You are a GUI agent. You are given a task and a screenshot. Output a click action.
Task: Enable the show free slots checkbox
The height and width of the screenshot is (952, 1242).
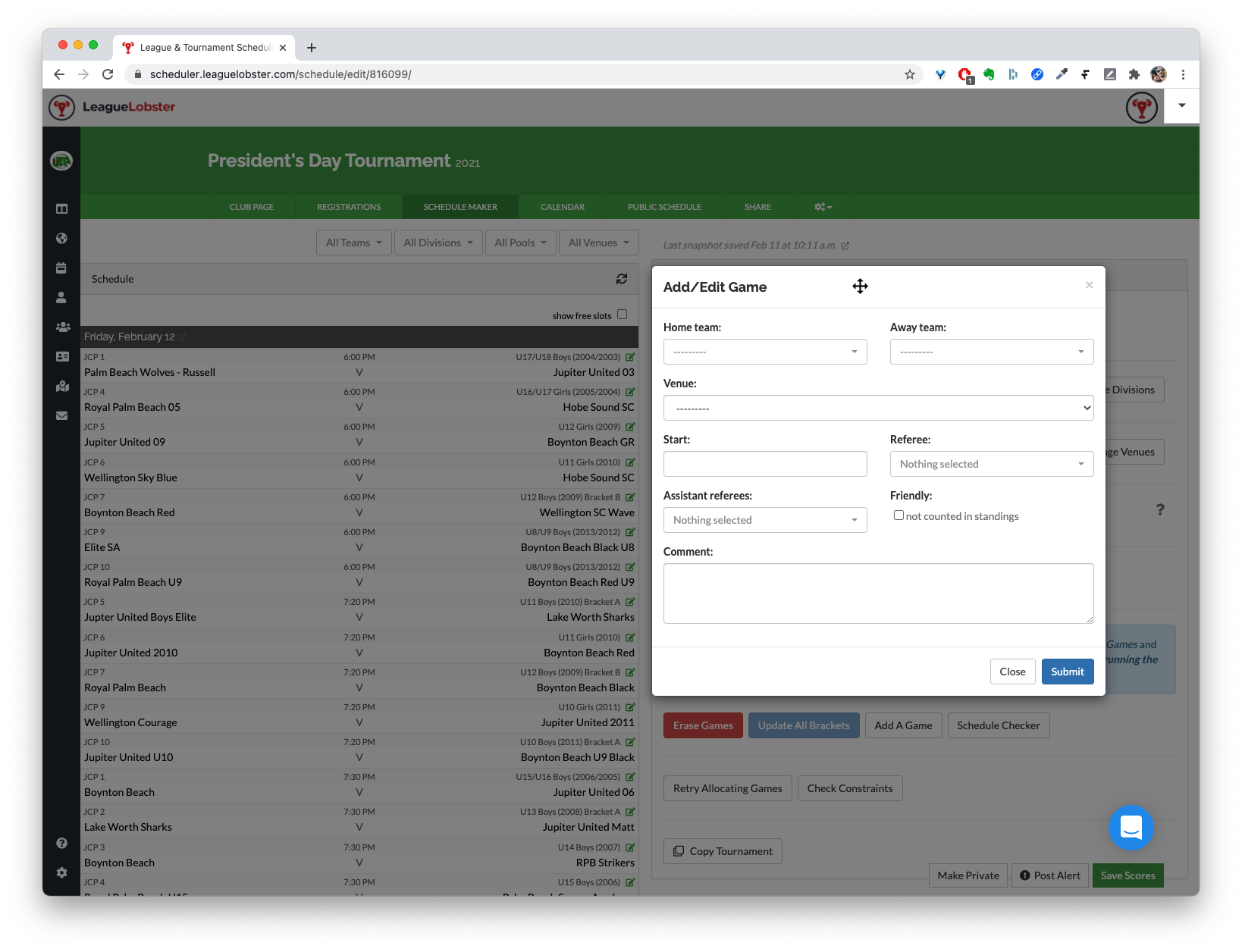pos(622,315)
